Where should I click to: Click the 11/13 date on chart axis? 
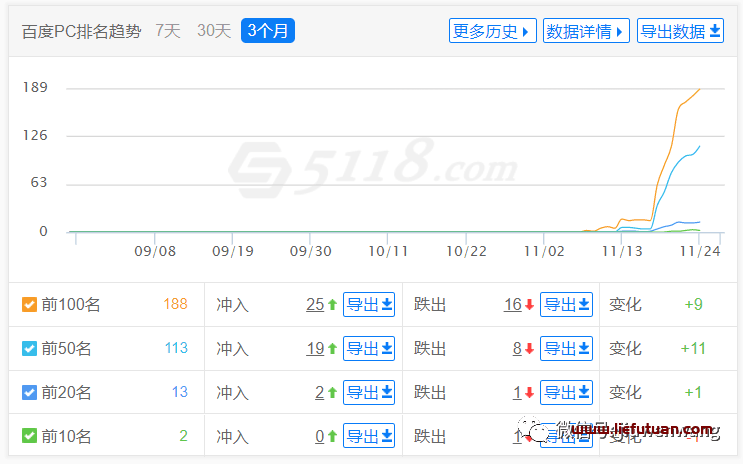pos(622,251)
